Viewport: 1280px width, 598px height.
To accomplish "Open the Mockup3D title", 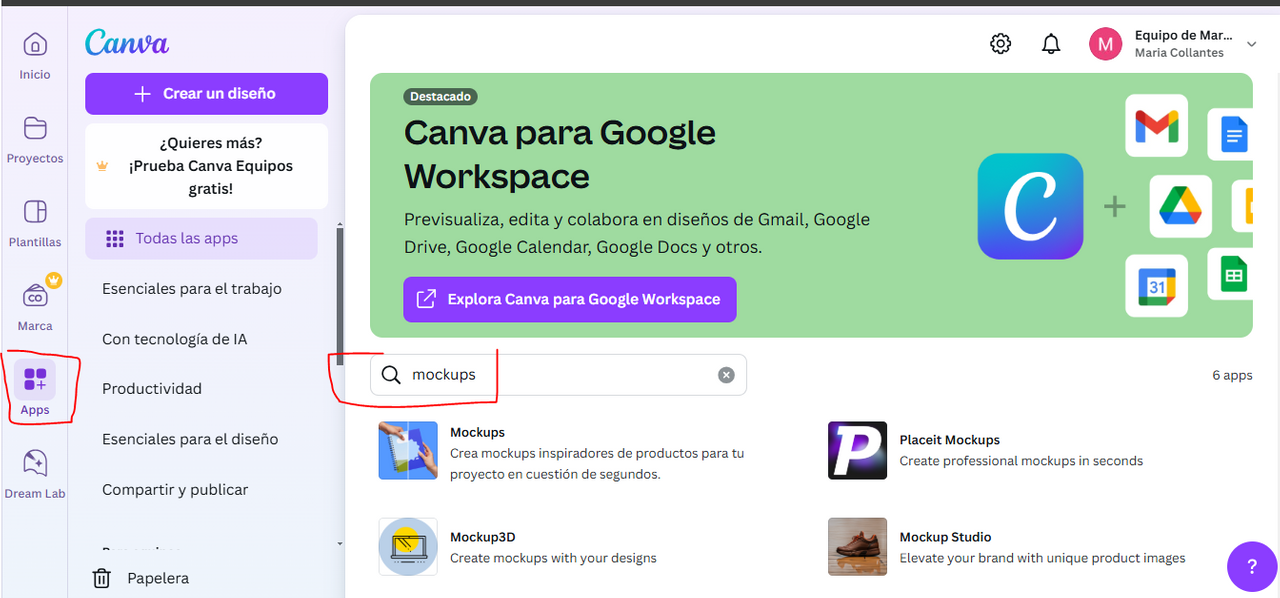I will point(482,537).
